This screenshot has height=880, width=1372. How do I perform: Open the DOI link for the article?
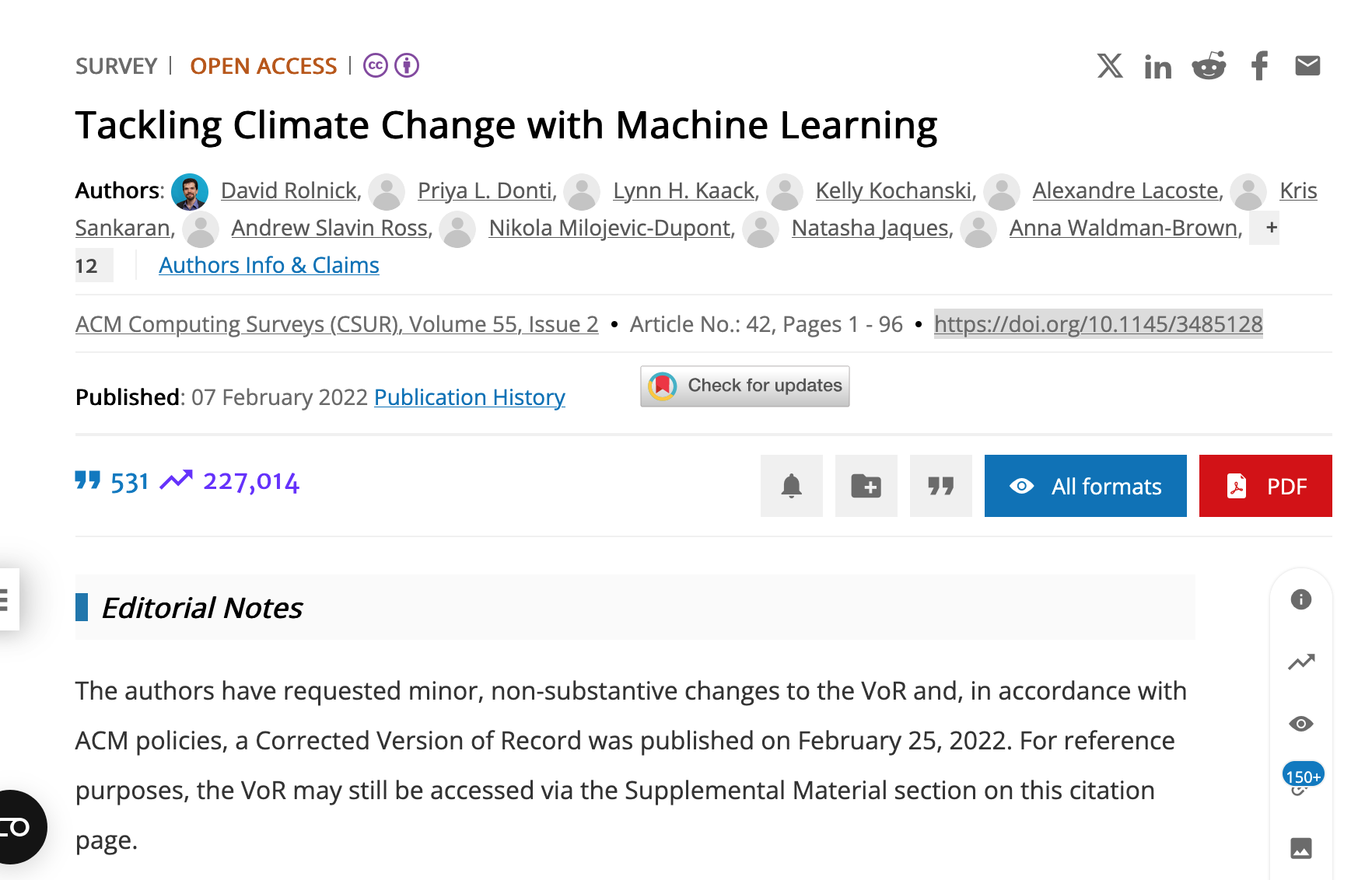point(1097,323)
